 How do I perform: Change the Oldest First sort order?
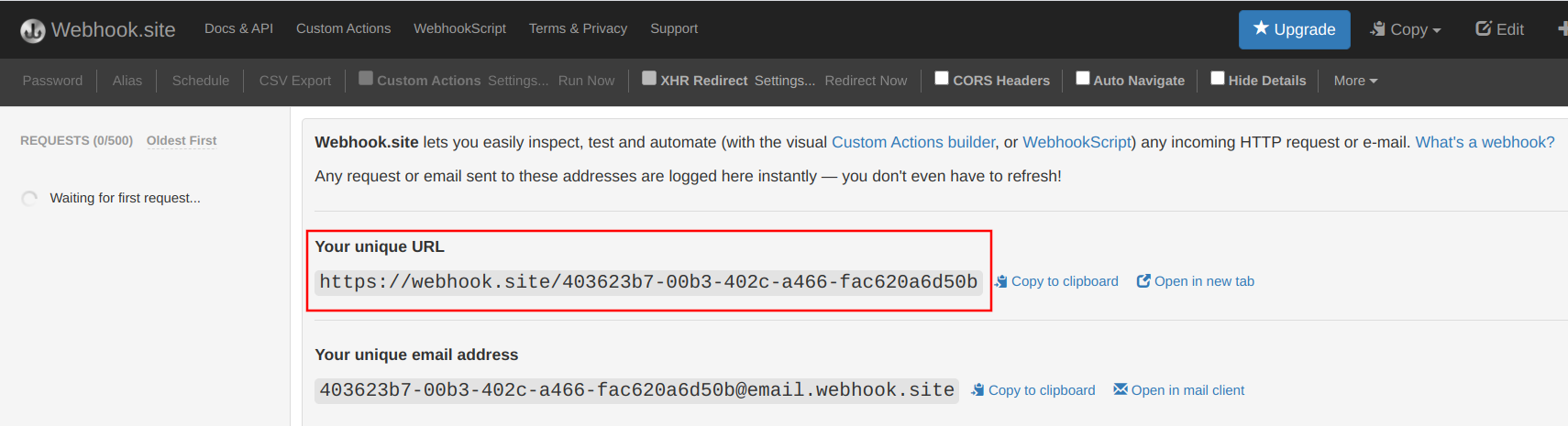(182, 140)
